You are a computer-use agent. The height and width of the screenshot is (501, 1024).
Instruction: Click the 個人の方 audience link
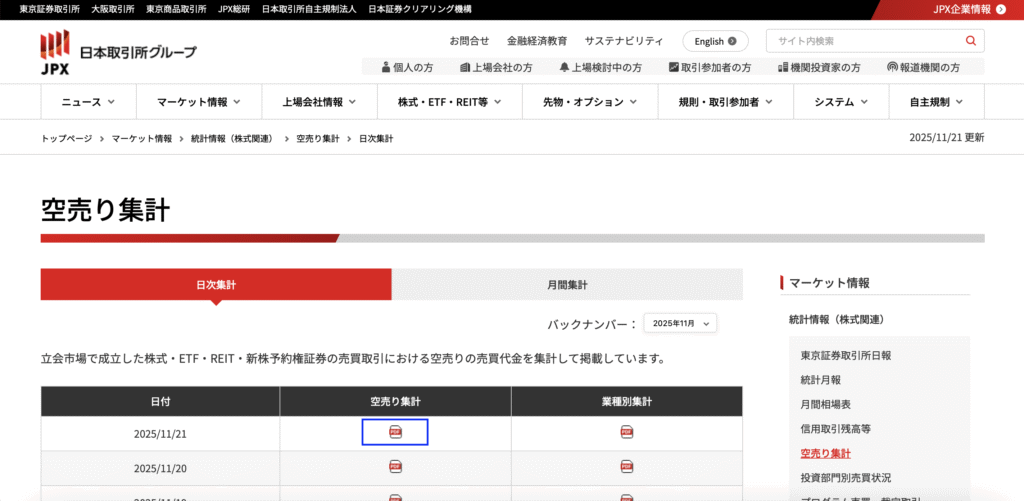click(407, 67)
